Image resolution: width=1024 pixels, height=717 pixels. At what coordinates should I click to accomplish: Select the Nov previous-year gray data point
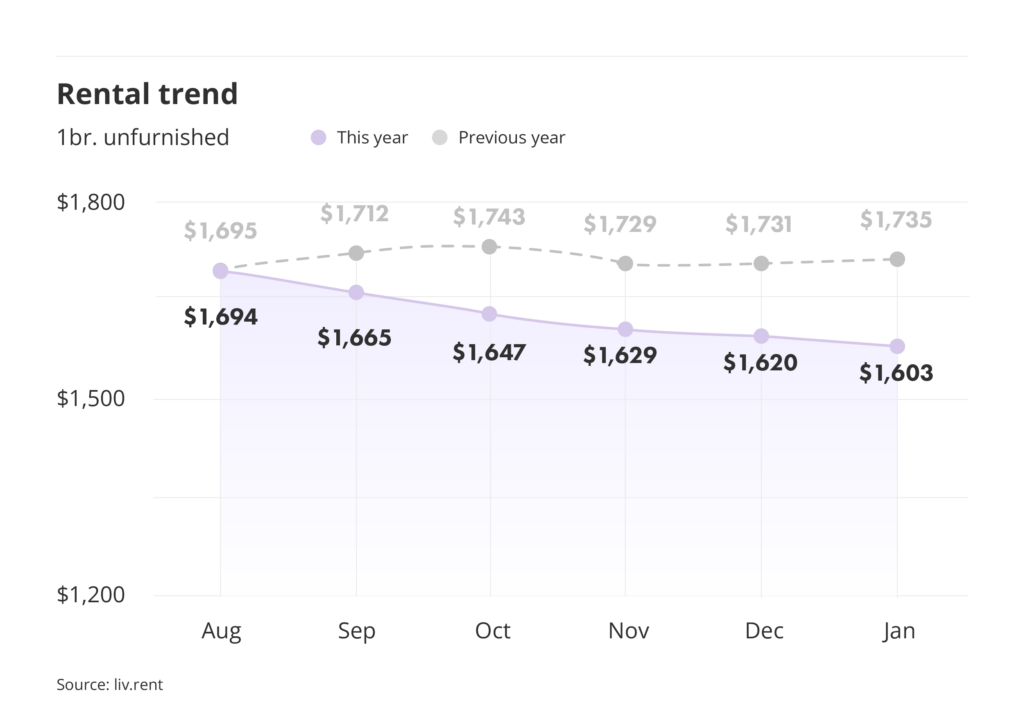point(625,263)
